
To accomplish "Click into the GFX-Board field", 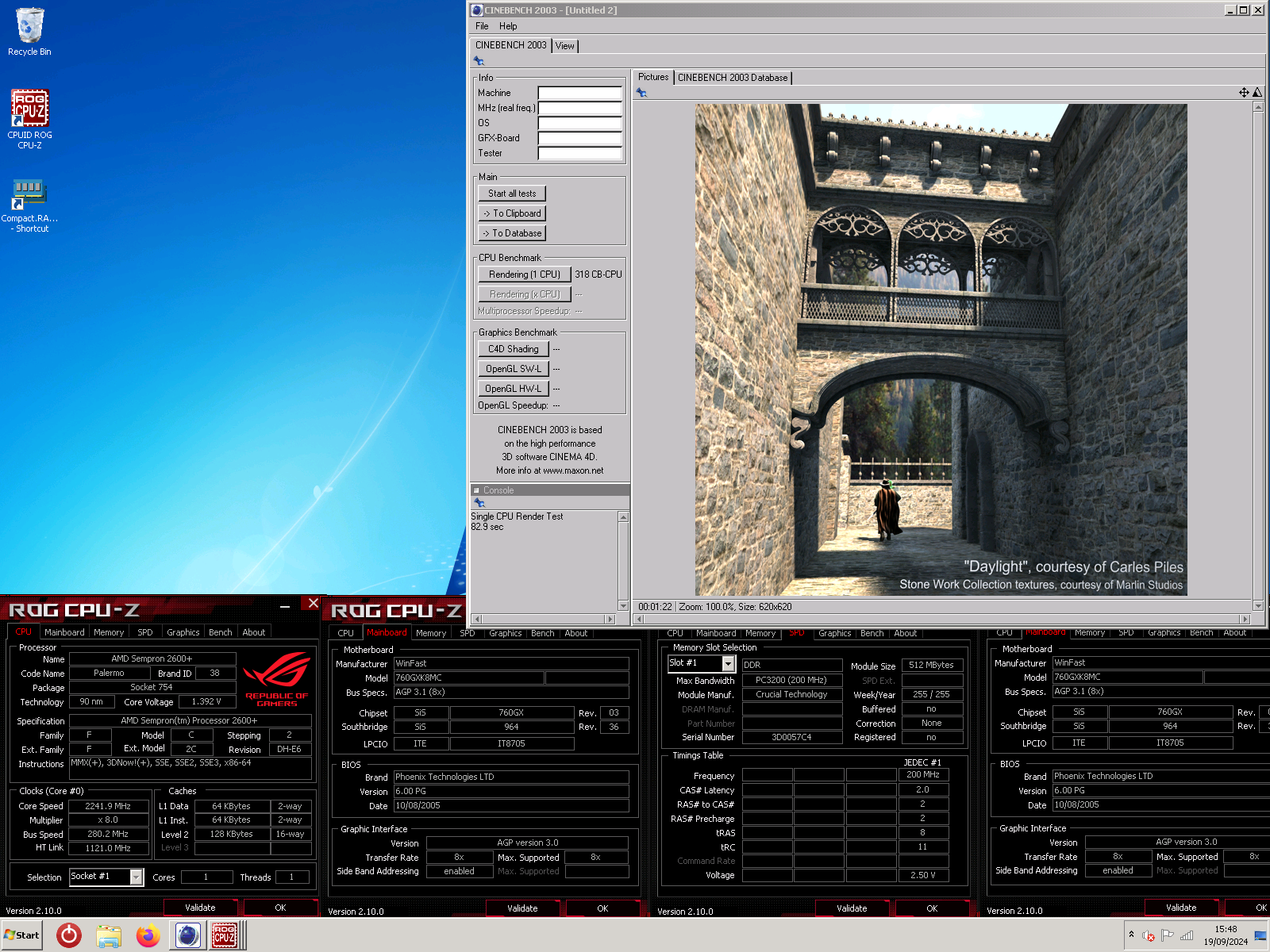I will [579, 138].
